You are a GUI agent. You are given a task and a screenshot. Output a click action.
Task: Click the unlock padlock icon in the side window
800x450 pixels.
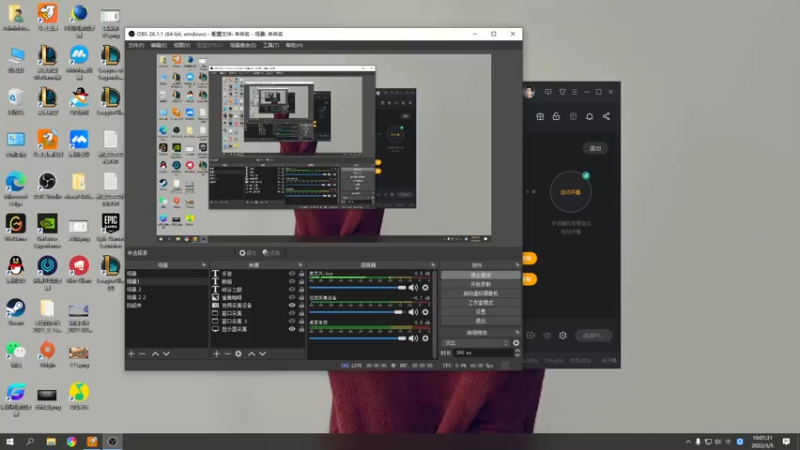click(556, 116)
